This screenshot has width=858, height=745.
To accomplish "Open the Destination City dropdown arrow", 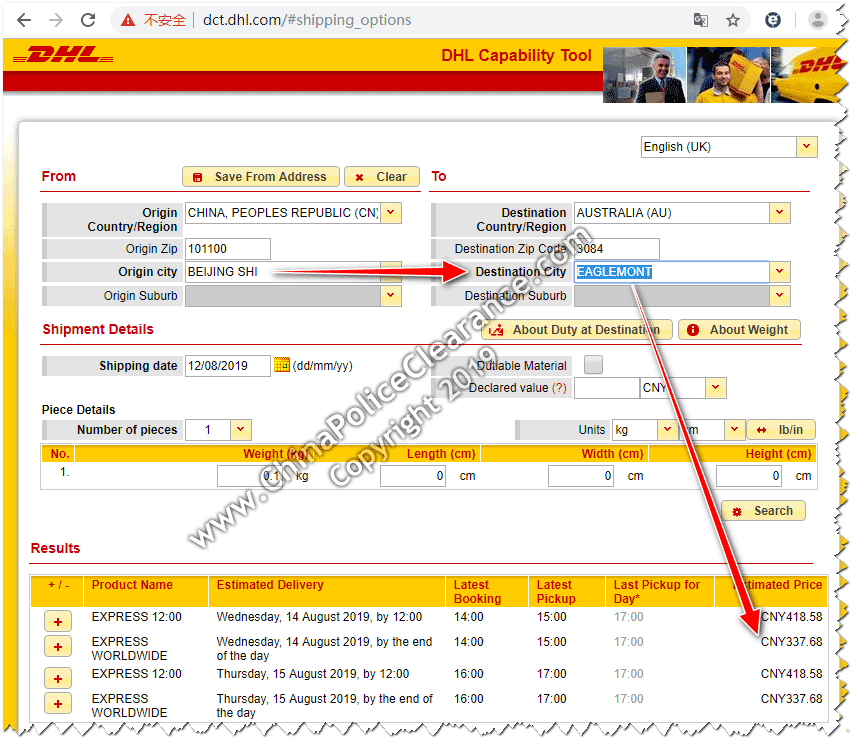I will (x=780, y=272).
